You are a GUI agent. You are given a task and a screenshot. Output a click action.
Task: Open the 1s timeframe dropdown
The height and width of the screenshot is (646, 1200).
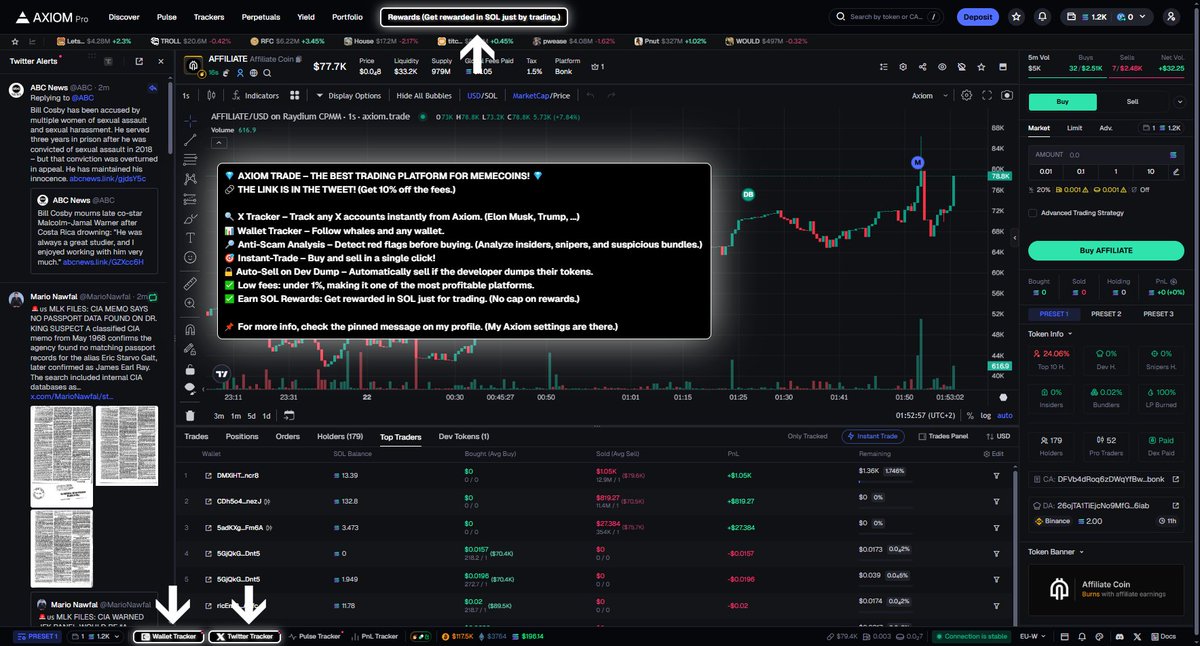tap(187, 95)
